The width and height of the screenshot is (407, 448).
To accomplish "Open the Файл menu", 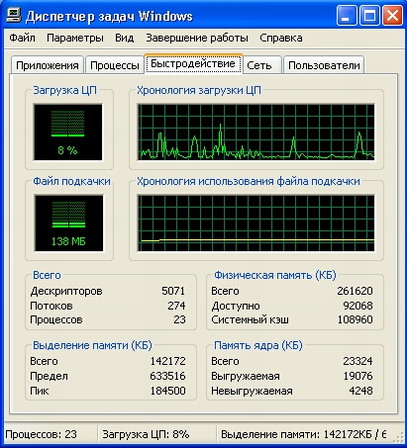I will point(22,38).
